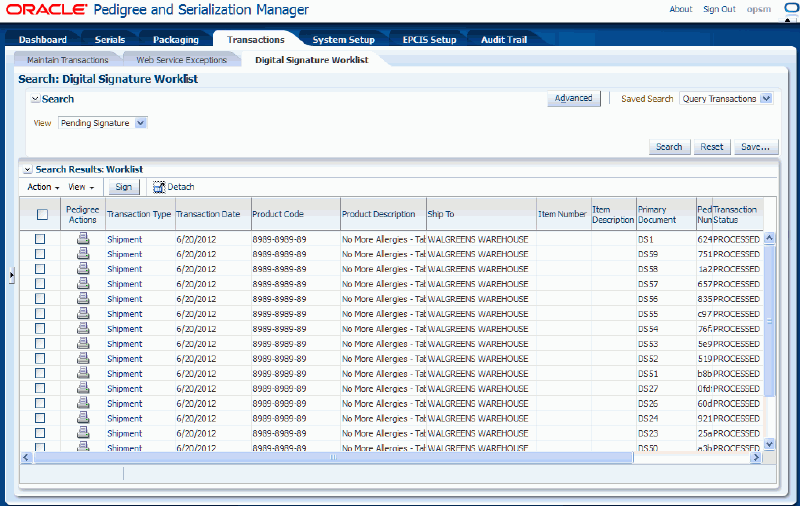Switch to the Dashboard tab
The height and width of the screenshot is (506, 800).
coord(43,40)
